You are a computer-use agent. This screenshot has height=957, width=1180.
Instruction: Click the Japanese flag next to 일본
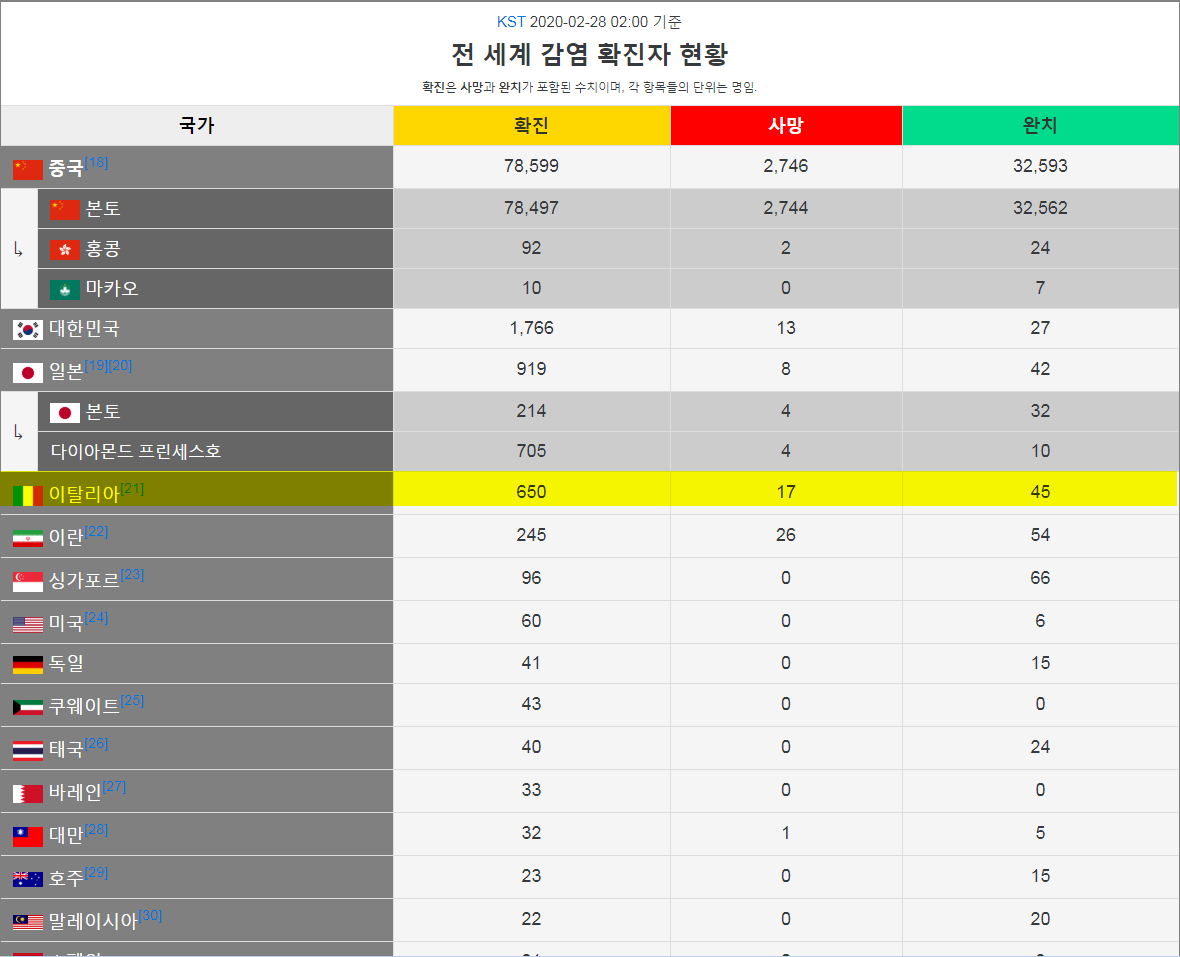27,369
